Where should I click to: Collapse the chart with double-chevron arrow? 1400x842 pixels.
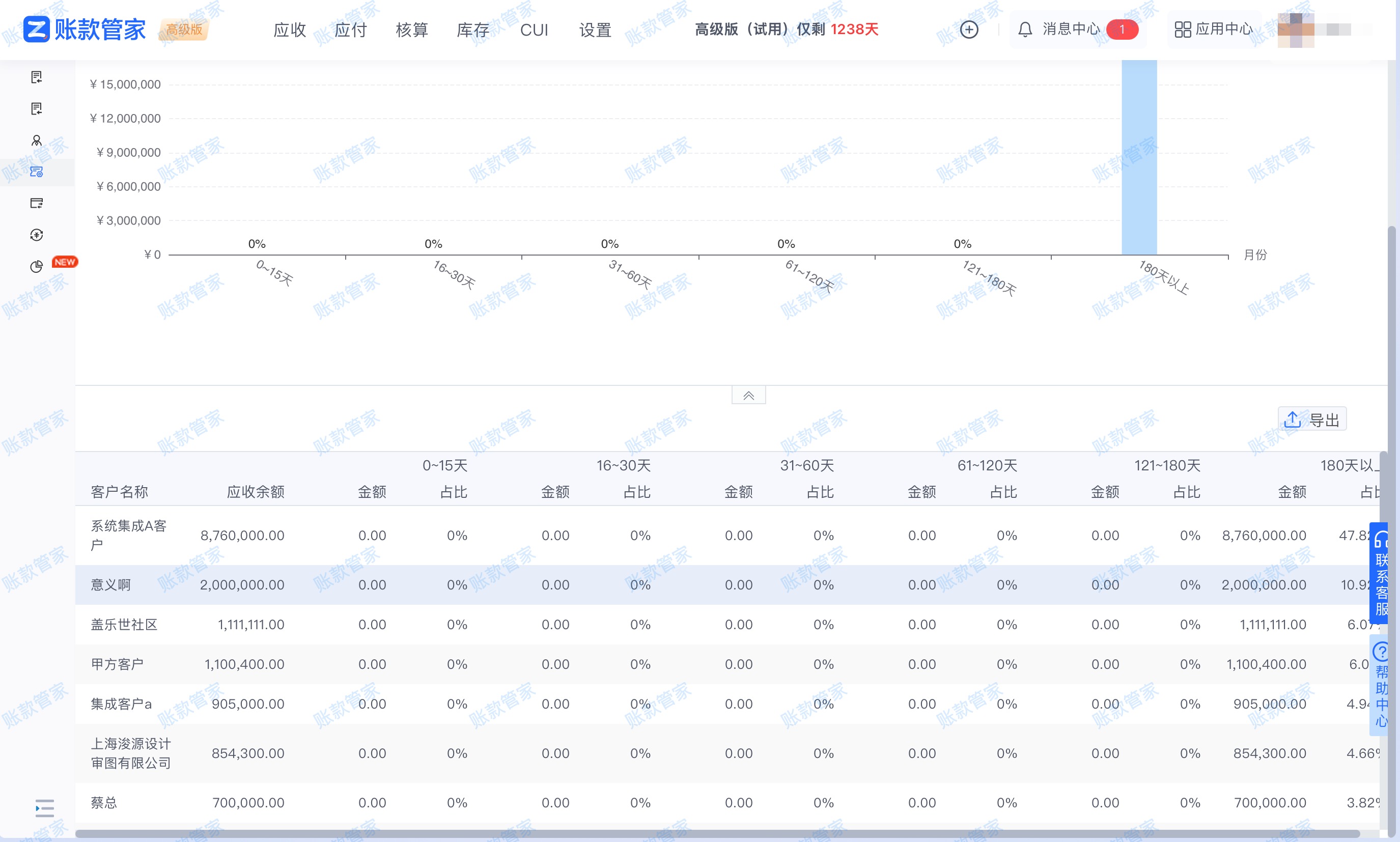point(748,396)
